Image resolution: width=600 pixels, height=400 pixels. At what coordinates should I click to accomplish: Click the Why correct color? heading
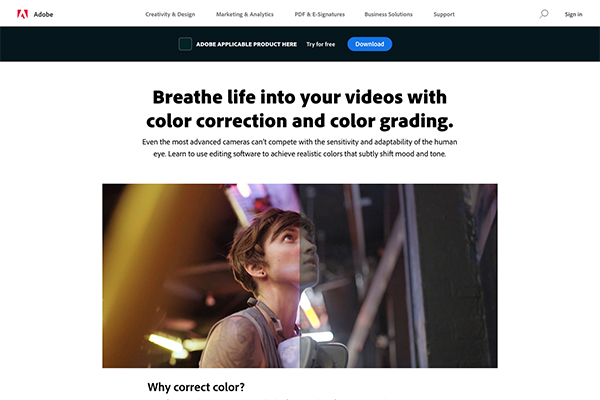pos(196,387)
